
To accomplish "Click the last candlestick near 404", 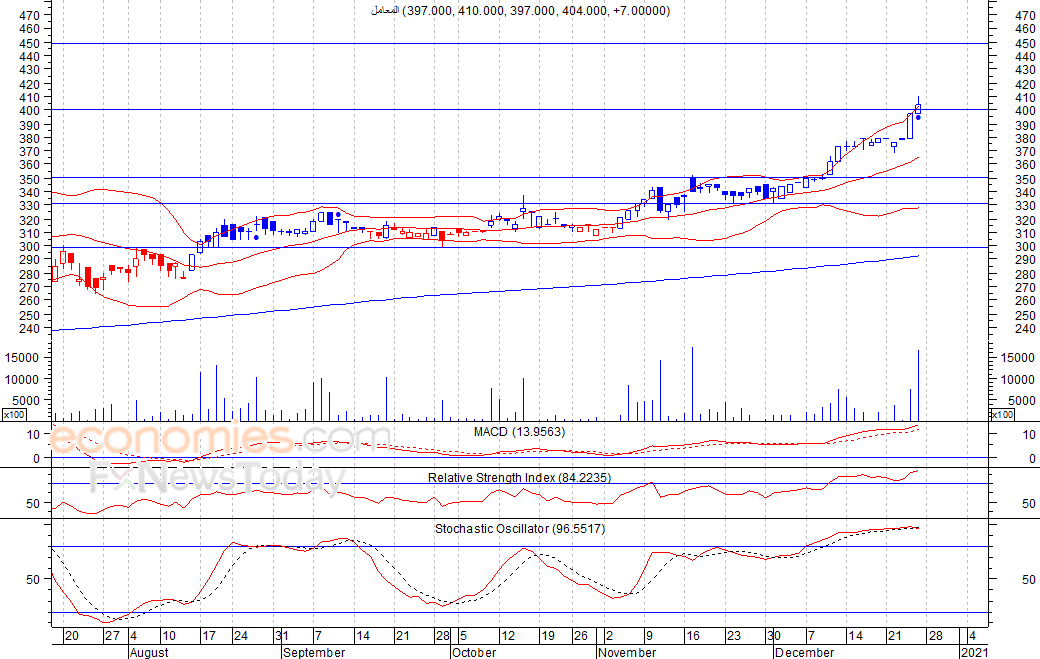I will (x=919, y=107).
